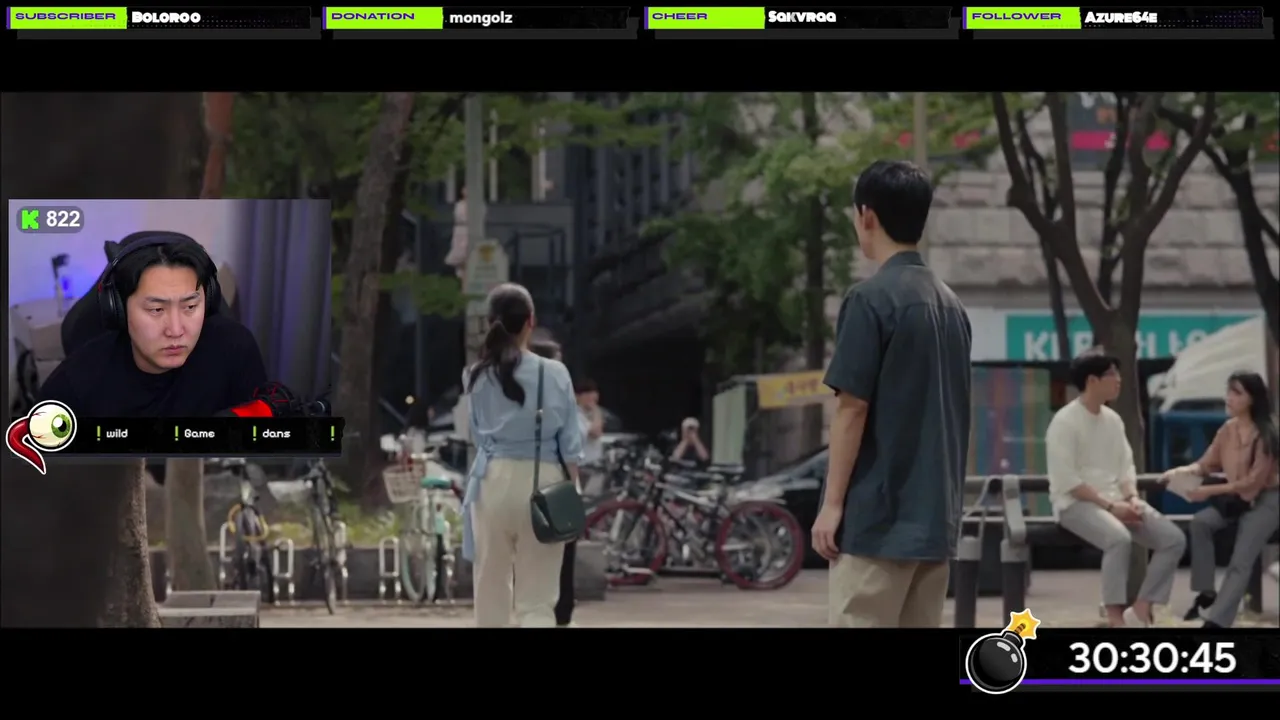
Task: Click the !Game chat command
Action: (x=194, y=433)
